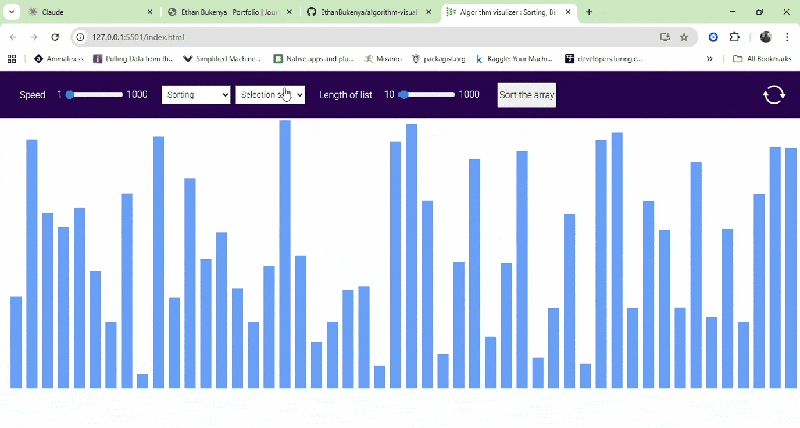
Task: Switch to the Claude tab
Action: point(85,12)
